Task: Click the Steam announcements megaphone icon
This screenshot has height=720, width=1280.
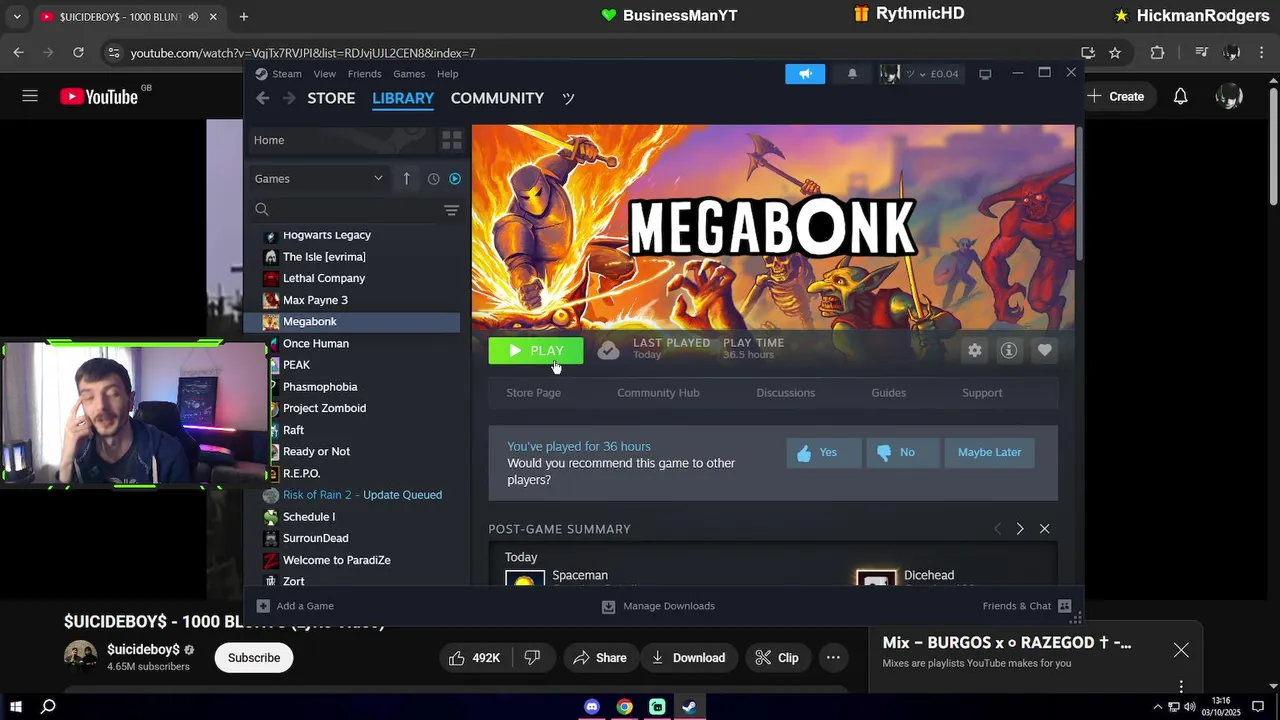Action: click(x=805, y=74)
